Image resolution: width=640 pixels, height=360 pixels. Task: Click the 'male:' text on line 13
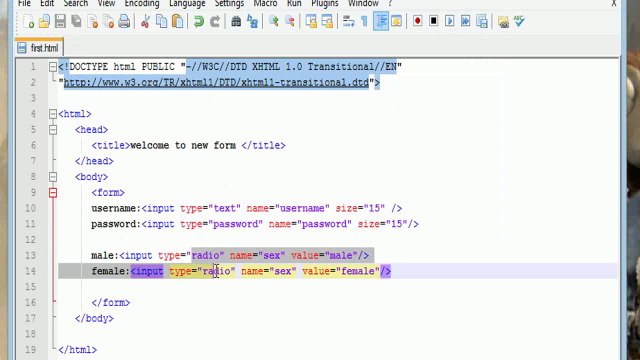point(105,256)
